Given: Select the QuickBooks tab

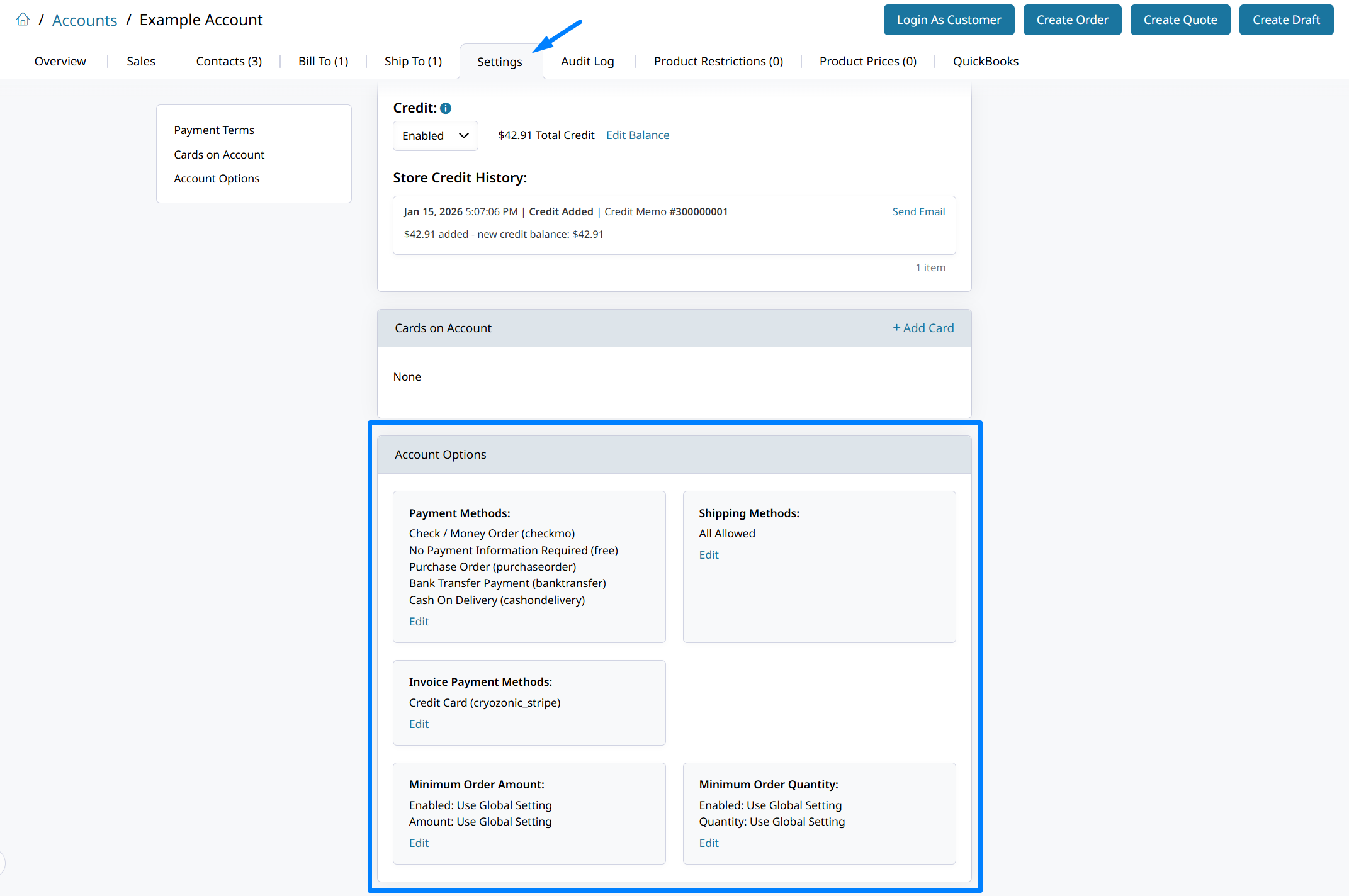Looking at the screenshot, I should (985, 62).
